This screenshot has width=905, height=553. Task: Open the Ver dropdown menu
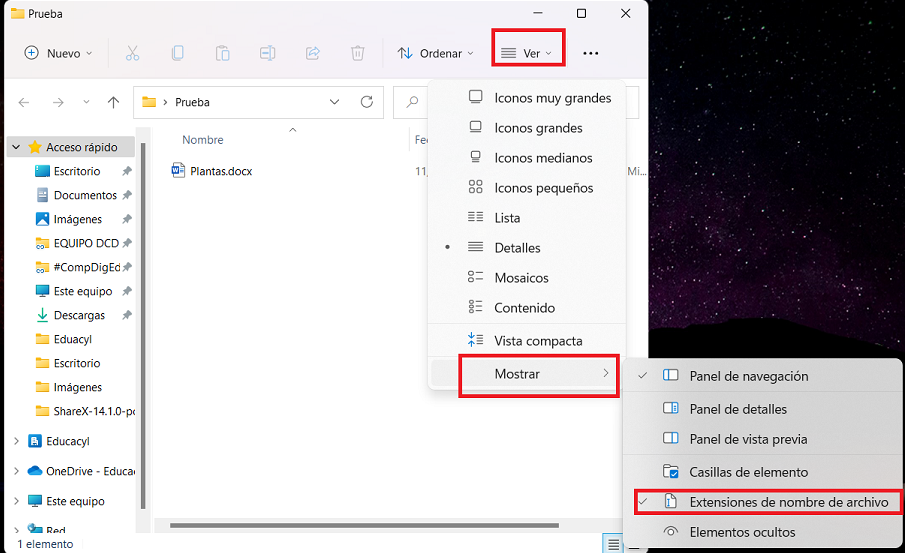tap(528, 53)
